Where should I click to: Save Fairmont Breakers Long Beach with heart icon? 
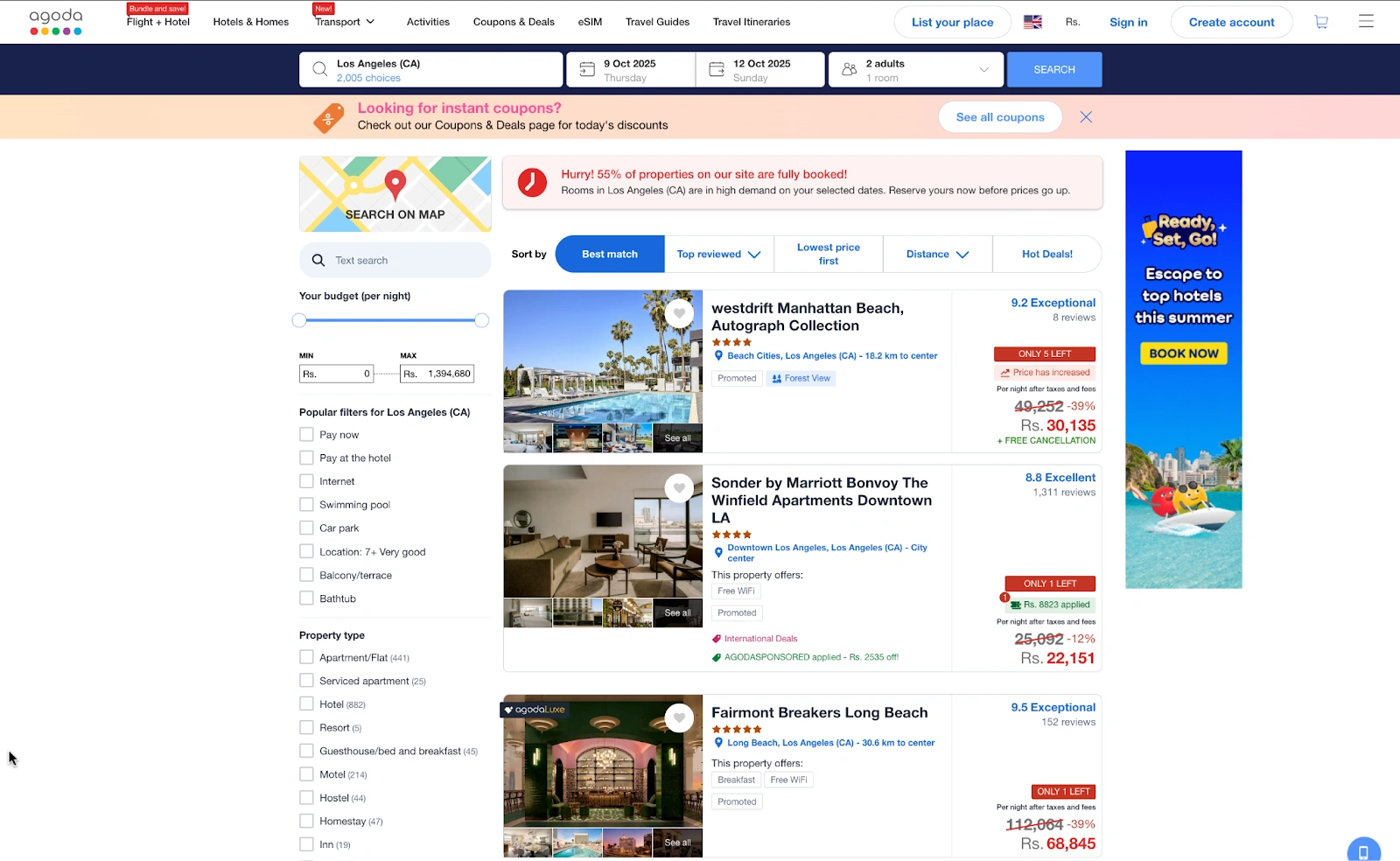[x=679, y=718]
